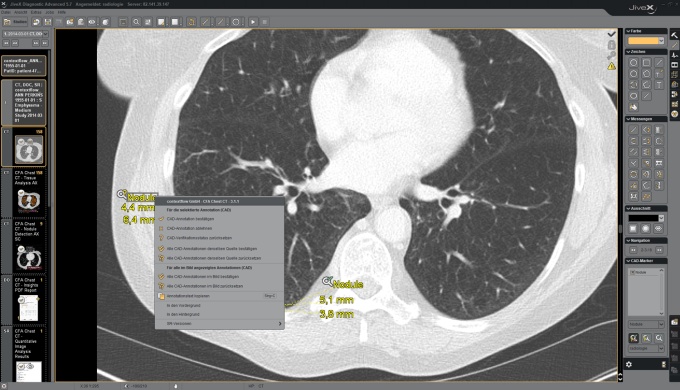The image size is (680, 390).
Task: Toggle the lock icon in viewer corner
Action: [611, 45]
